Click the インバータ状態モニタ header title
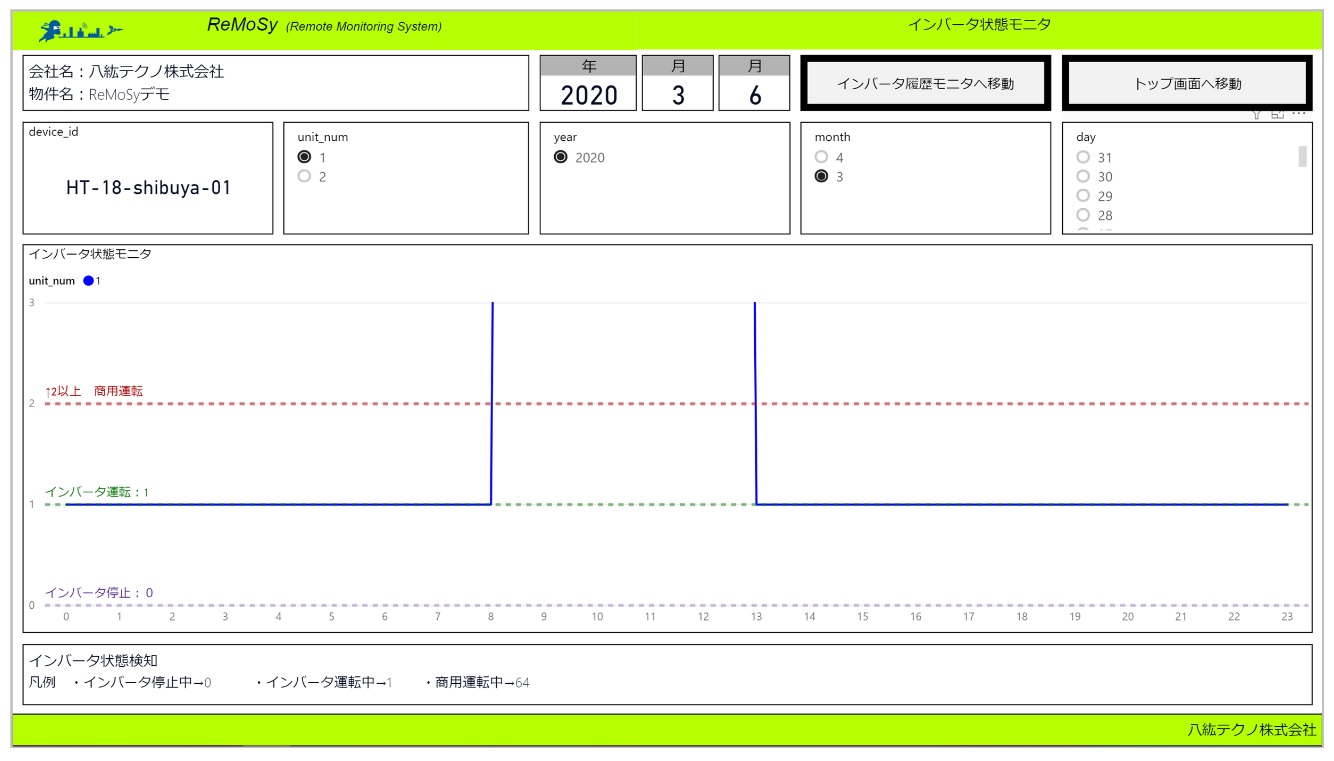This screenshot has width=1334, height=761. pyautogui.click(x=979, y=24)
